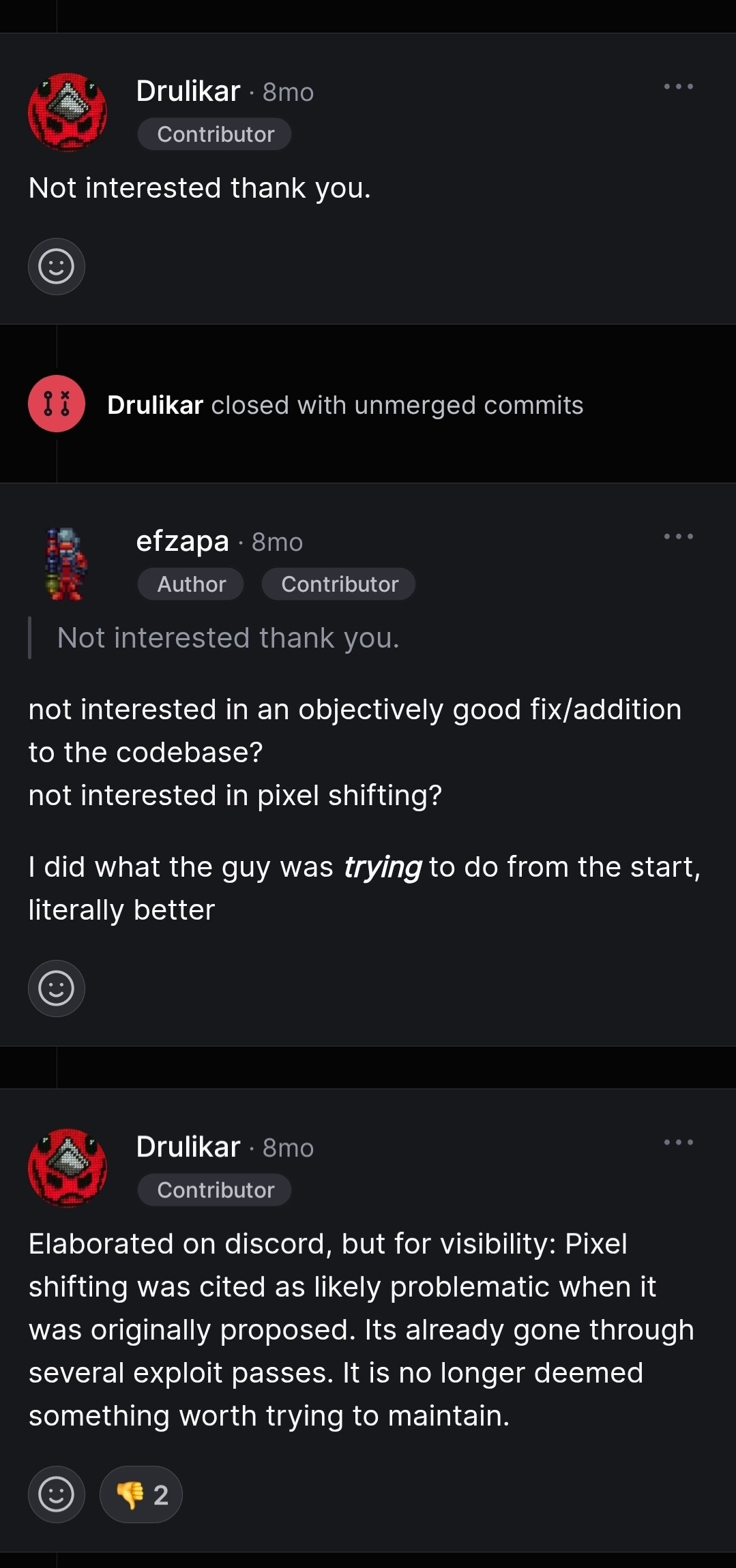Tap the Contributor badge beside the Author badge
736x1568 pixels.
[x=339, y=584]
